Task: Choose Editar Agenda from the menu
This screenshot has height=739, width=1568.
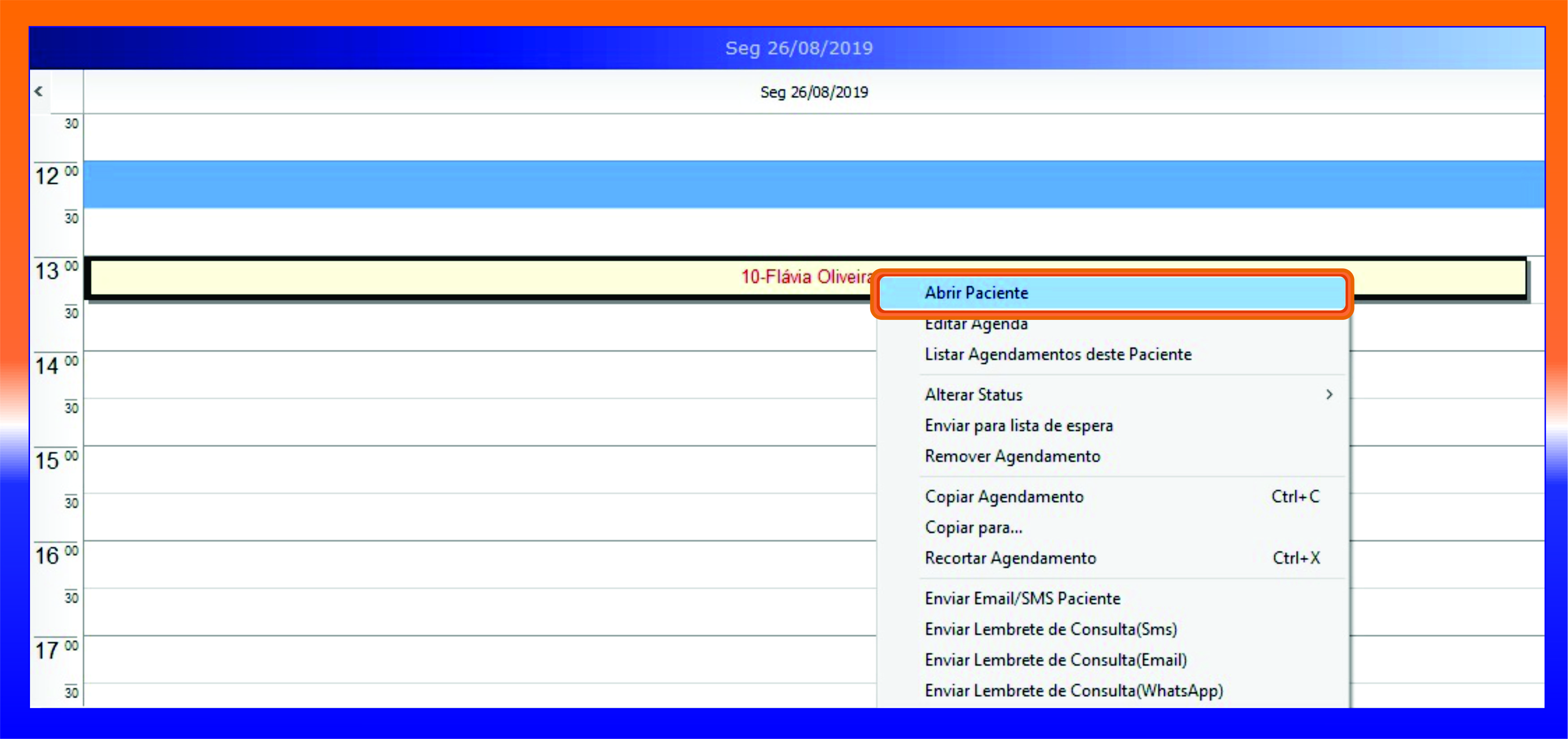Action: coord(976,326)
